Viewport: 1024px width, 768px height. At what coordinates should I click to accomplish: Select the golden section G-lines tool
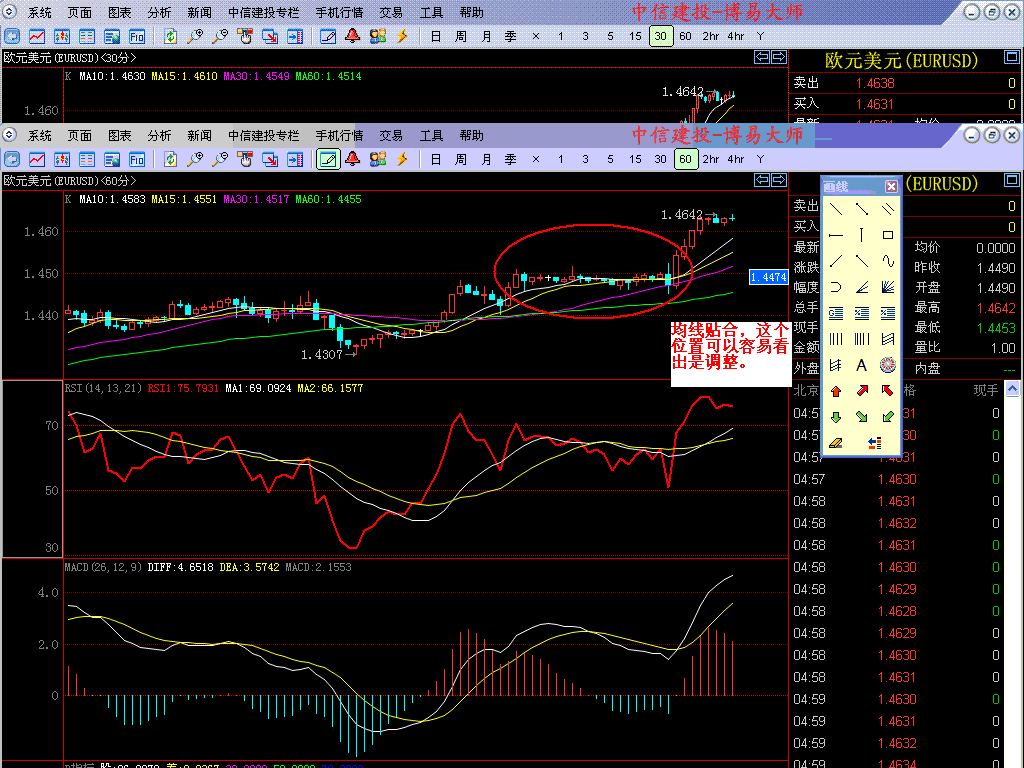click(836, 313)
